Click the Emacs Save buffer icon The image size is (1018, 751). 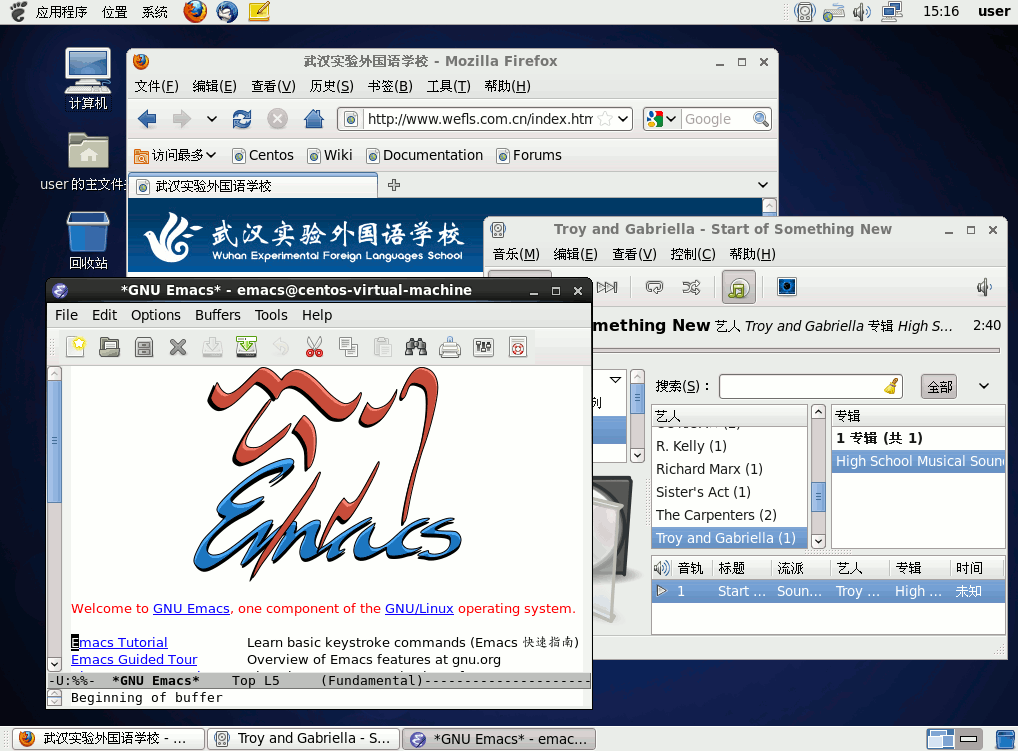212,347
